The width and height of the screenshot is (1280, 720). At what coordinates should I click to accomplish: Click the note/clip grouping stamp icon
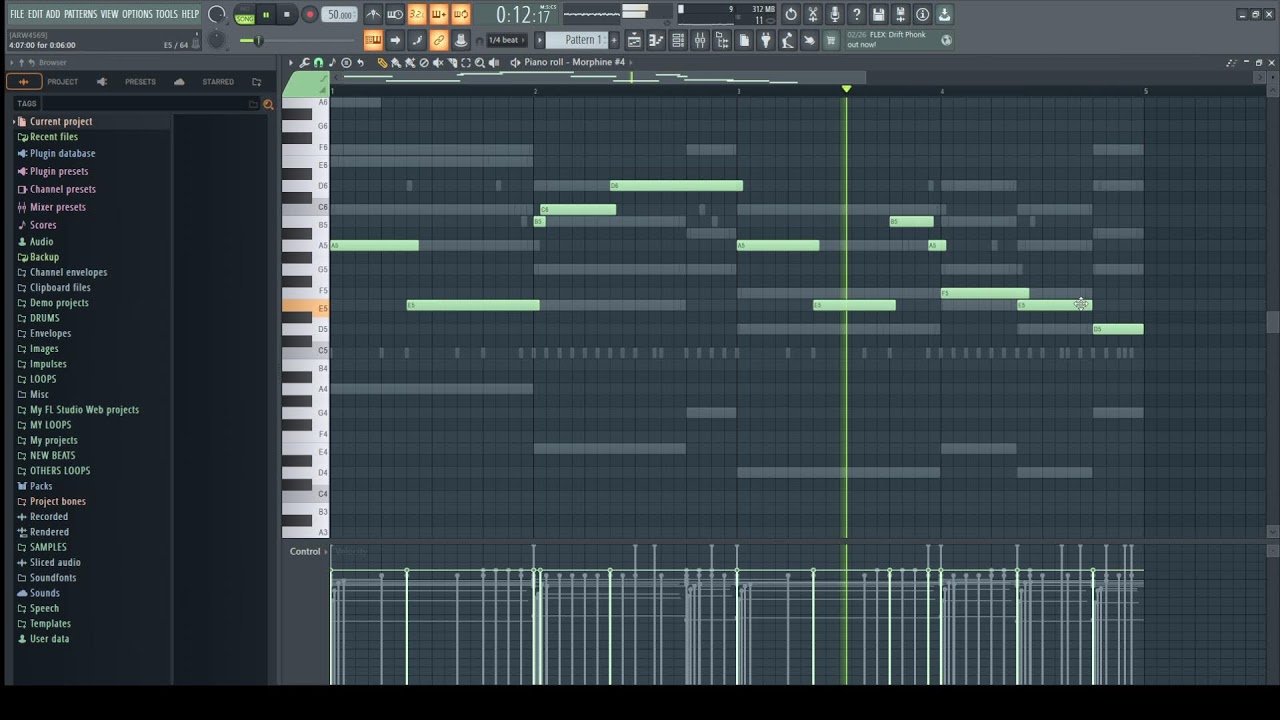point(461,40)
